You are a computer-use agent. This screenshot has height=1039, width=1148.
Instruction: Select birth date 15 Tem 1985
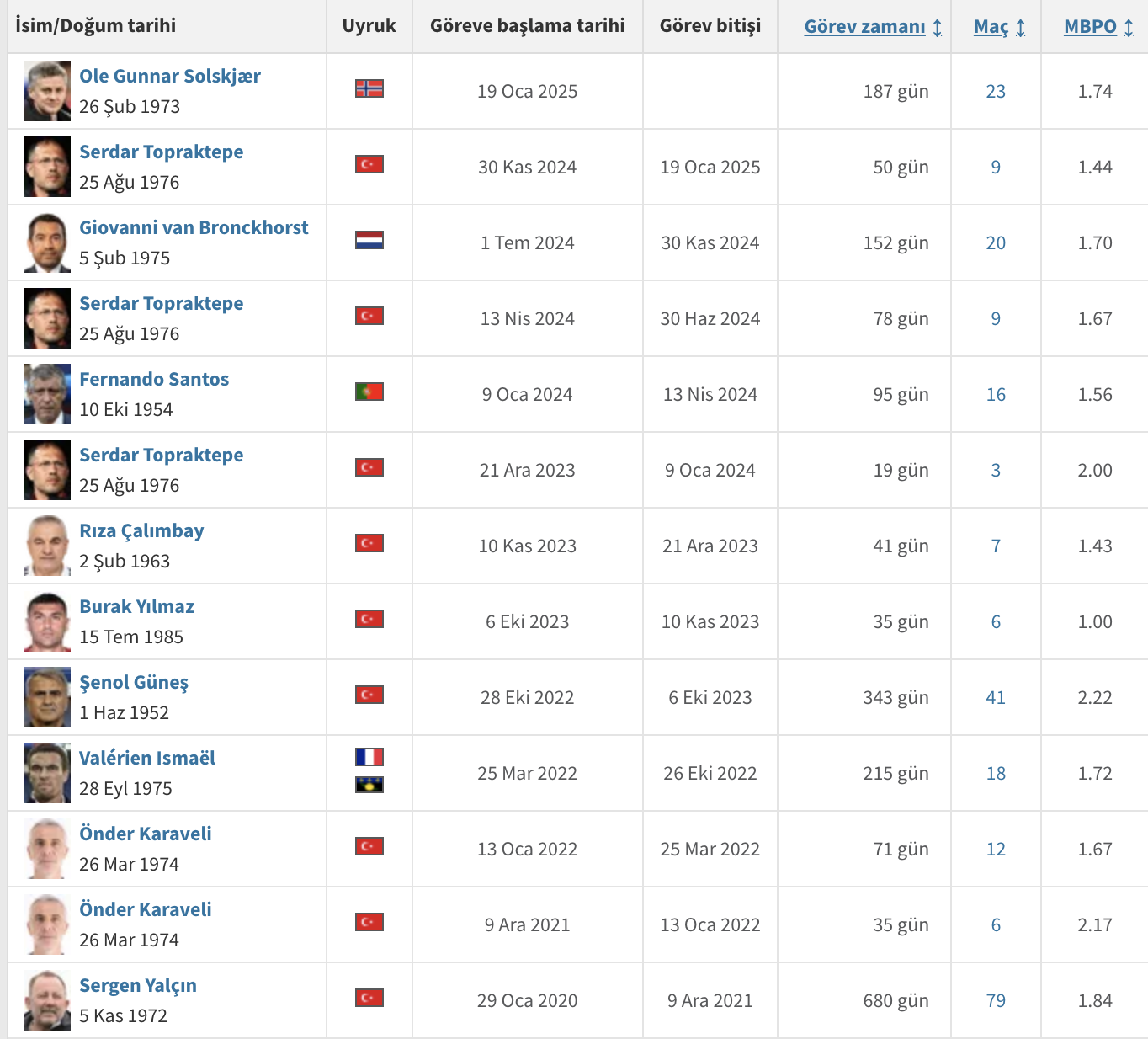pyautogui.click(x=131, y=637)
